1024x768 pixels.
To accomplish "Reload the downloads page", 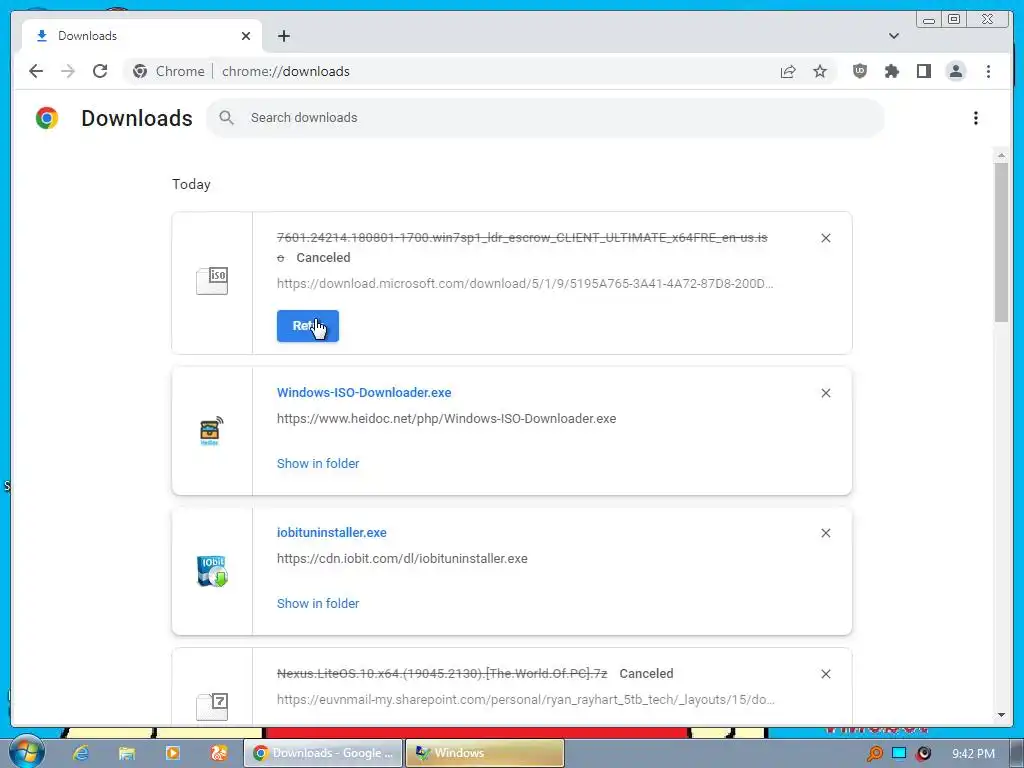I will coord(100,71).
